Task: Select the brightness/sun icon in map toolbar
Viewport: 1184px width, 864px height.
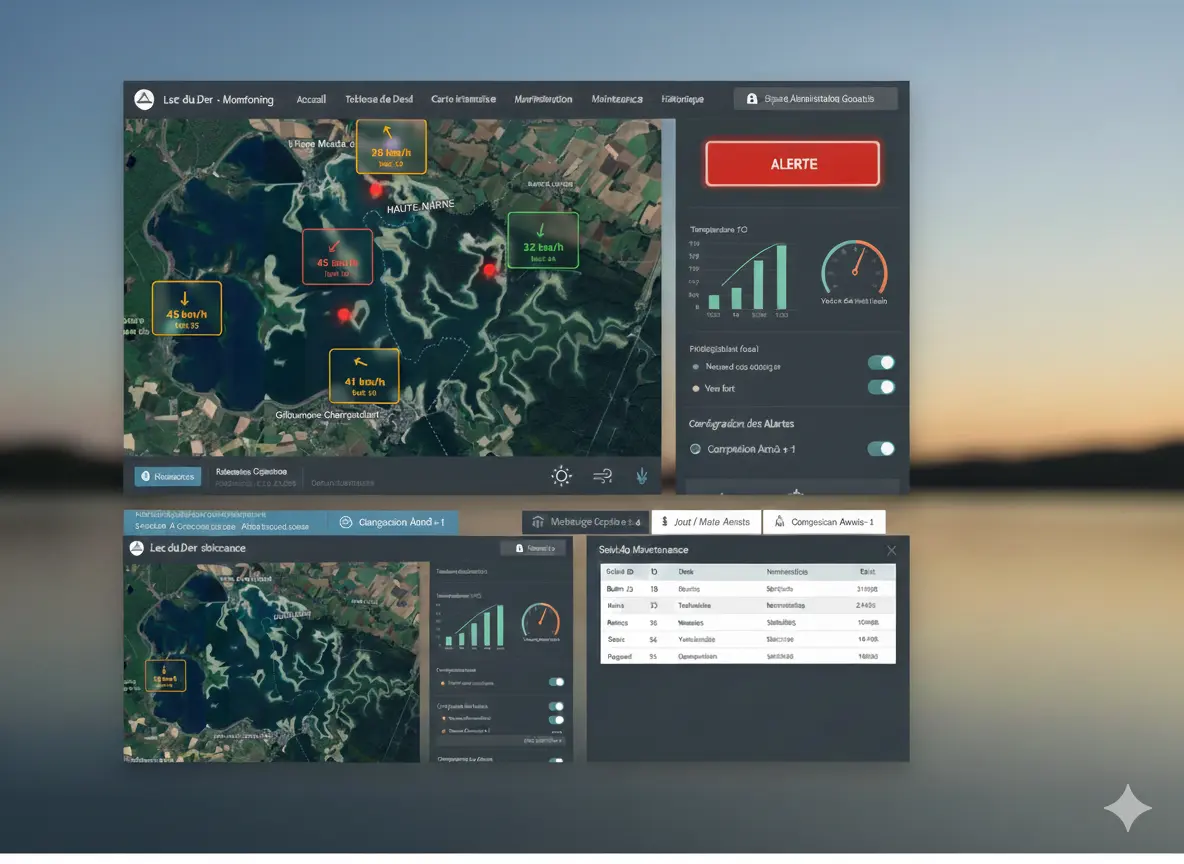Action: point(562,476)
